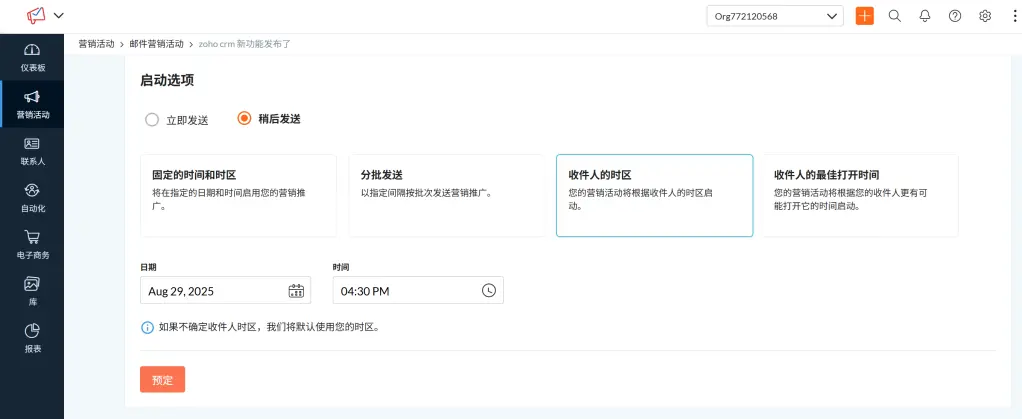Open the help question mark icon
The height and width of the screenshot is (419, 1022).
click(955, 16)
